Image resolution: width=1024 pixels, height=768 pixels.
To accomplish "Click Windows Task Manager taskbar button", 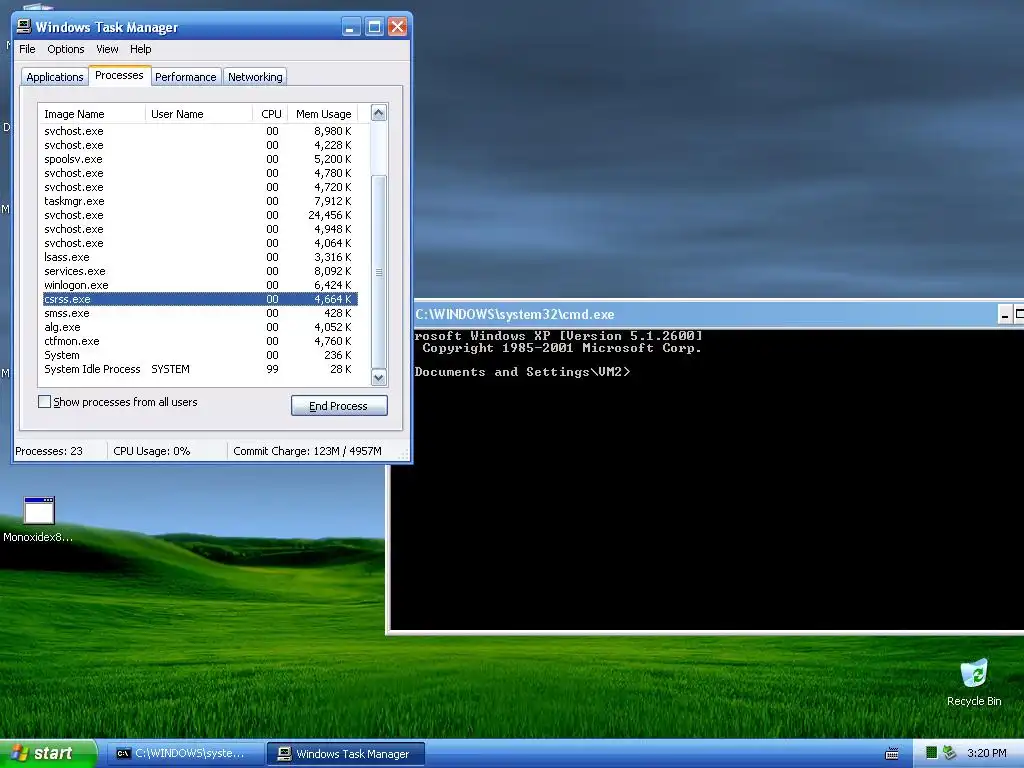I will tap(346, 754).
